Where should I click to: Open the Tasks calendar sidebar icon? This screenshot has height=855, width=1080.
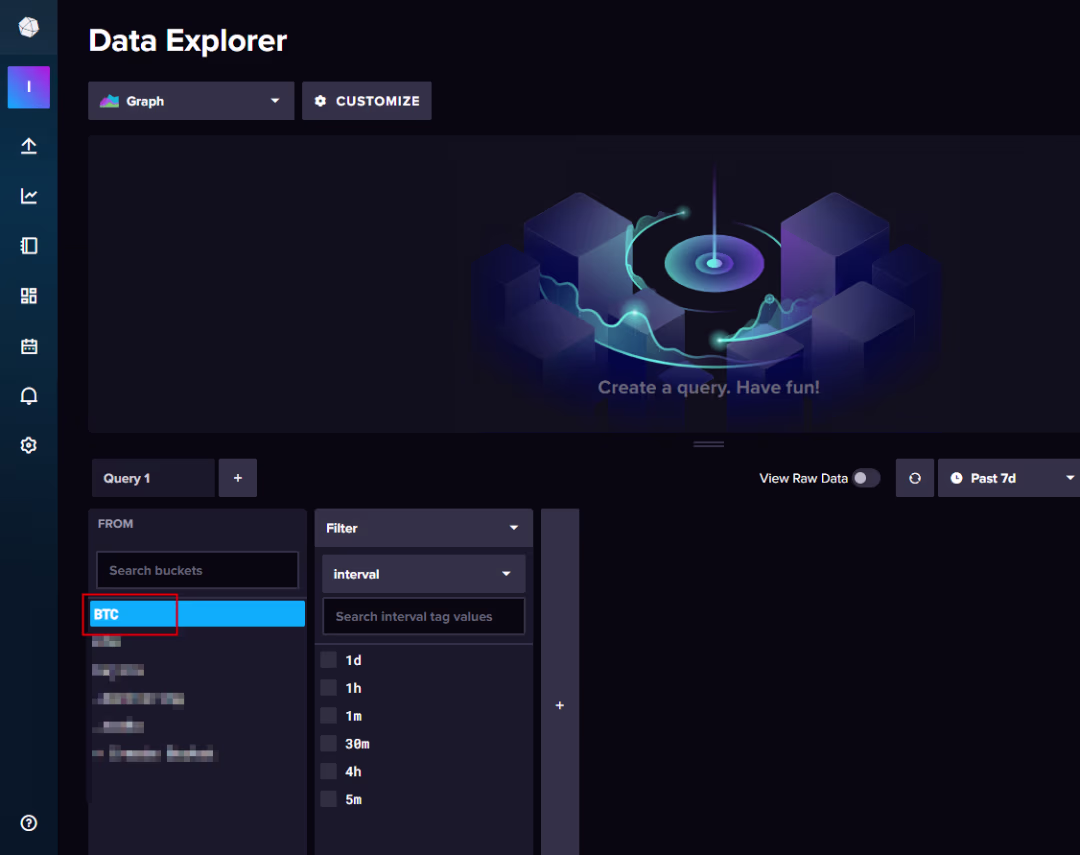28,346
